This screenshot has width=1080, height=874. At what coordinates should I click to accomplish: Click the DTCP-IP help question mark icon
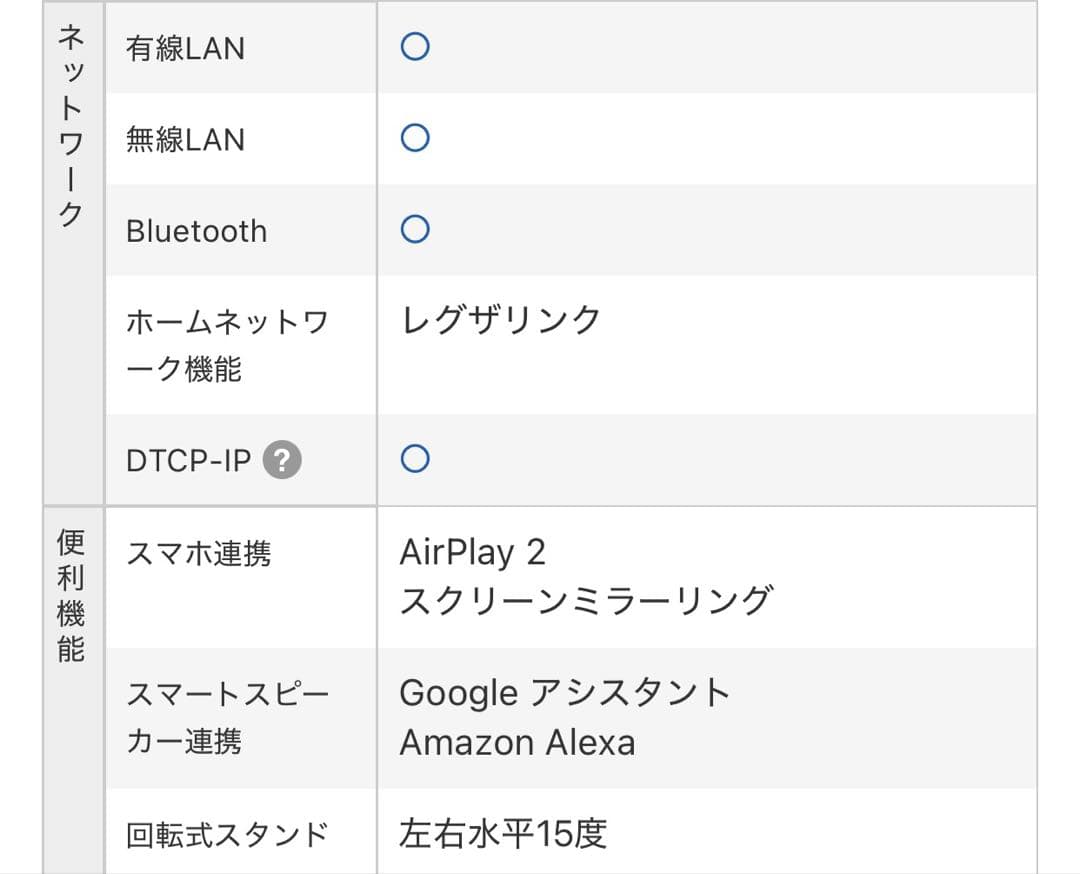coord(282,460)
